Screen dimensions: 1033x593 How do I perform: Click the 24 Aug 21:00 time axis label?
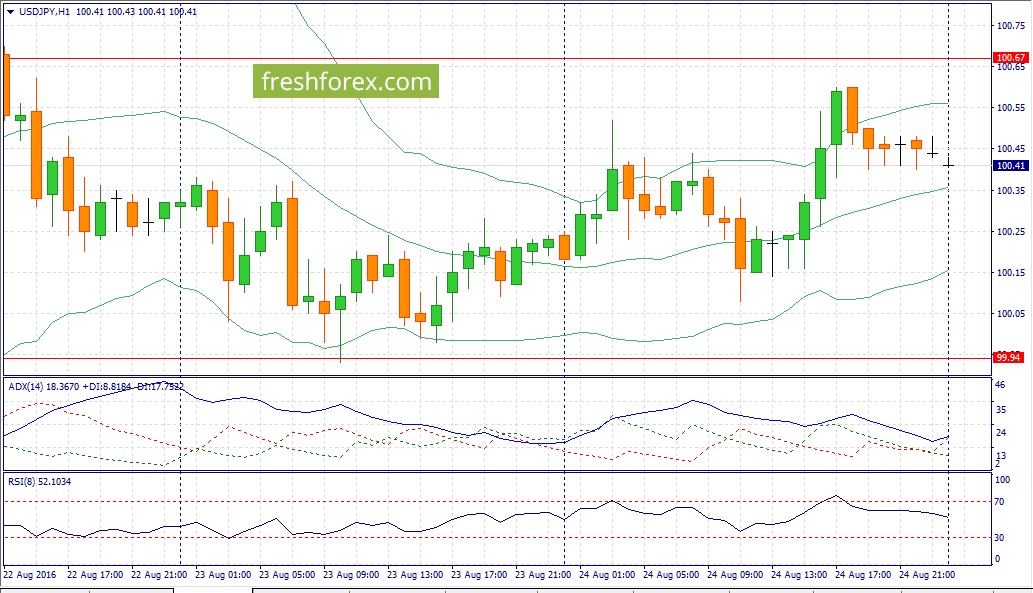[x=926, y=575]
